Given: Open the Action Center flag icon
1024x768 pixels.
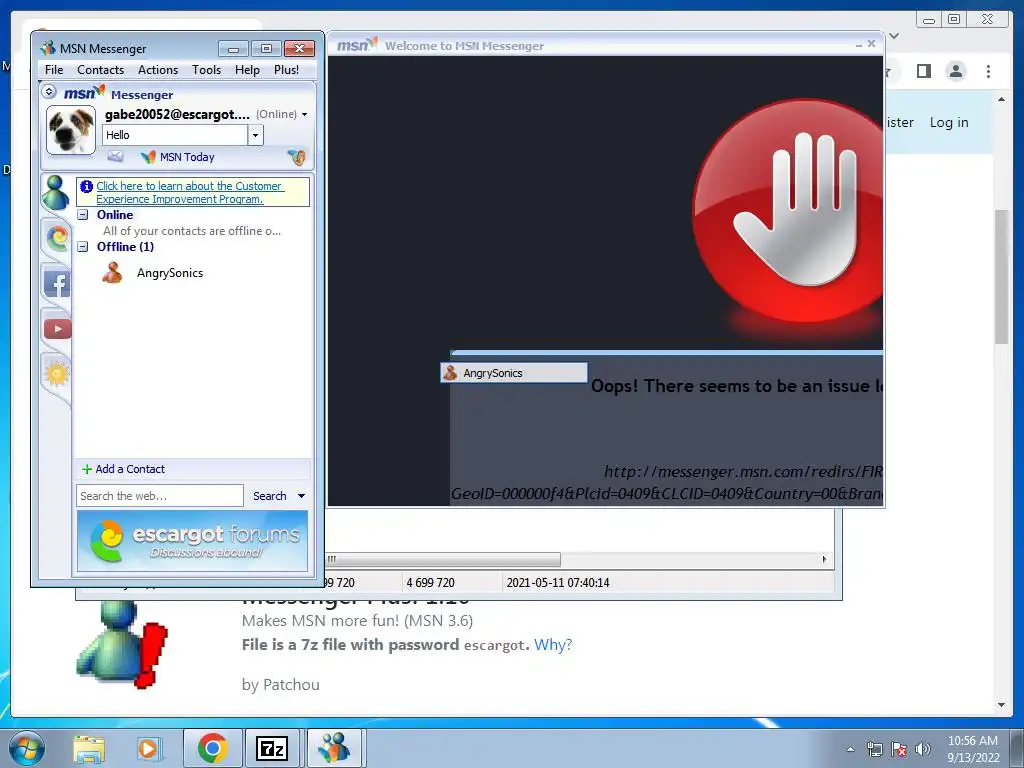Looking at the screenshot, I should pyautogui.click(x=899, y=749).
